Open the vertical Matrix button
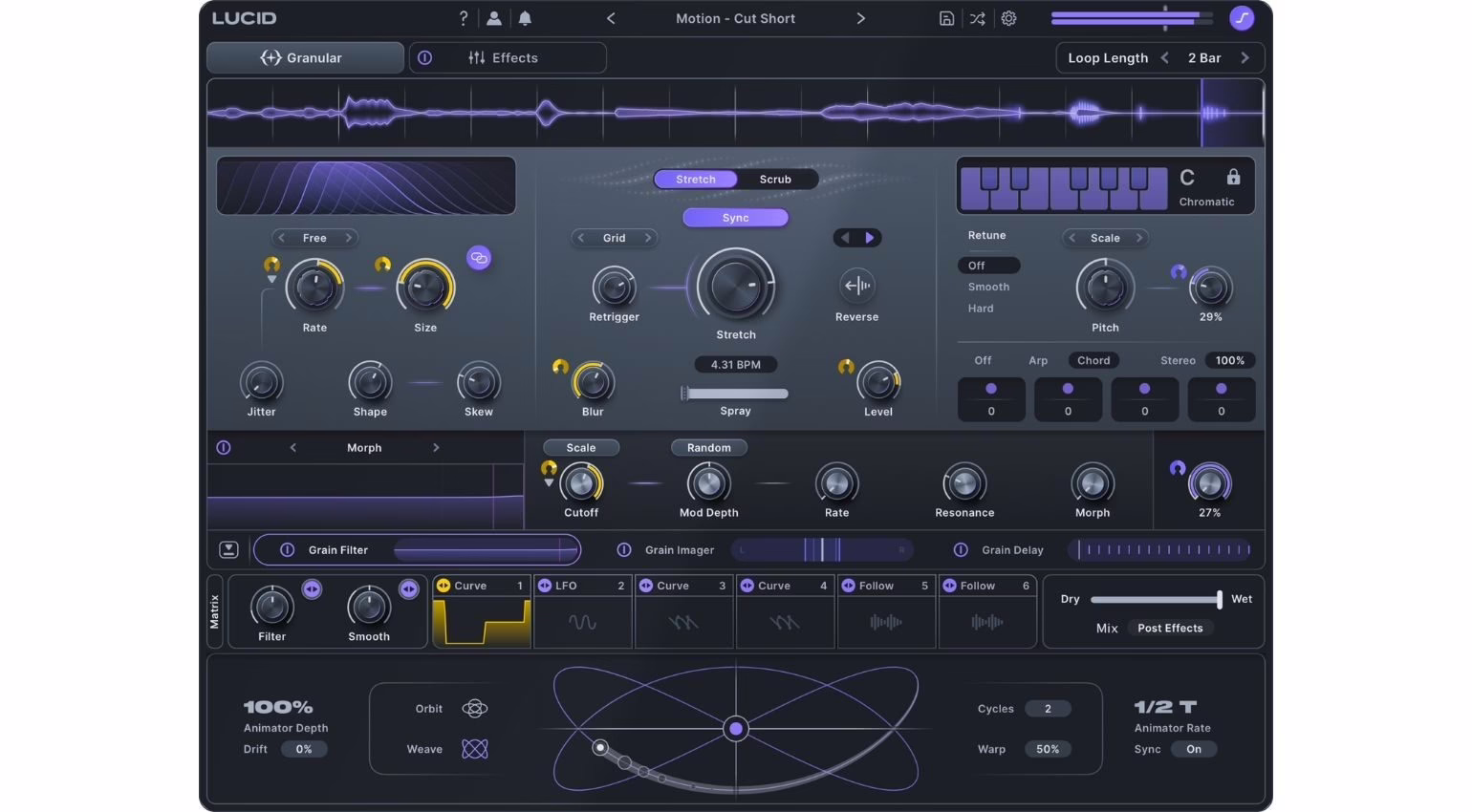1472x812 pixels. (214, 611)
